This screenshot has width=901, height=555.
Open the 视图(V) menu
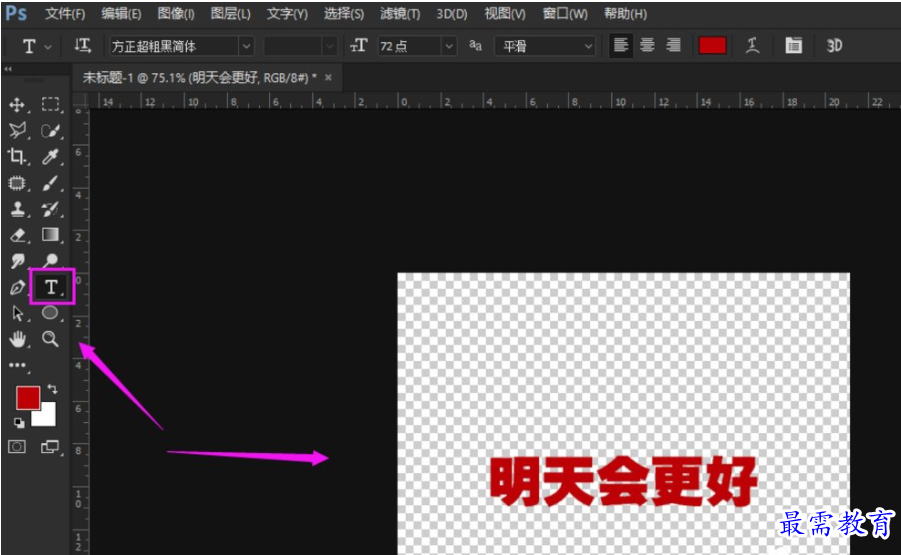pos(505,14)
